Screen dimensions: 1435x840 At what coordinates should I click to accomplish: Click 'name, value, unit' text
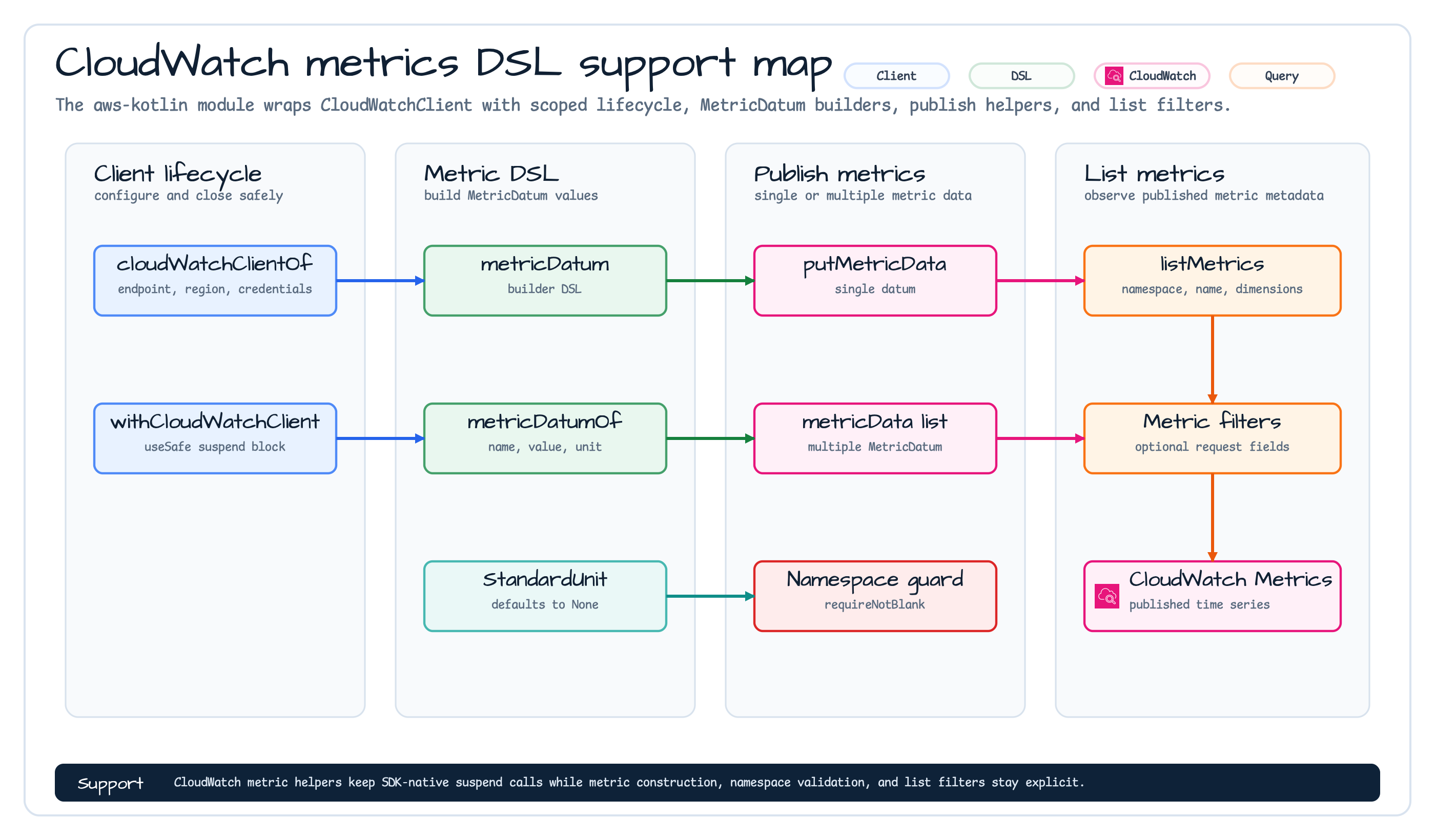pos(545,447)
